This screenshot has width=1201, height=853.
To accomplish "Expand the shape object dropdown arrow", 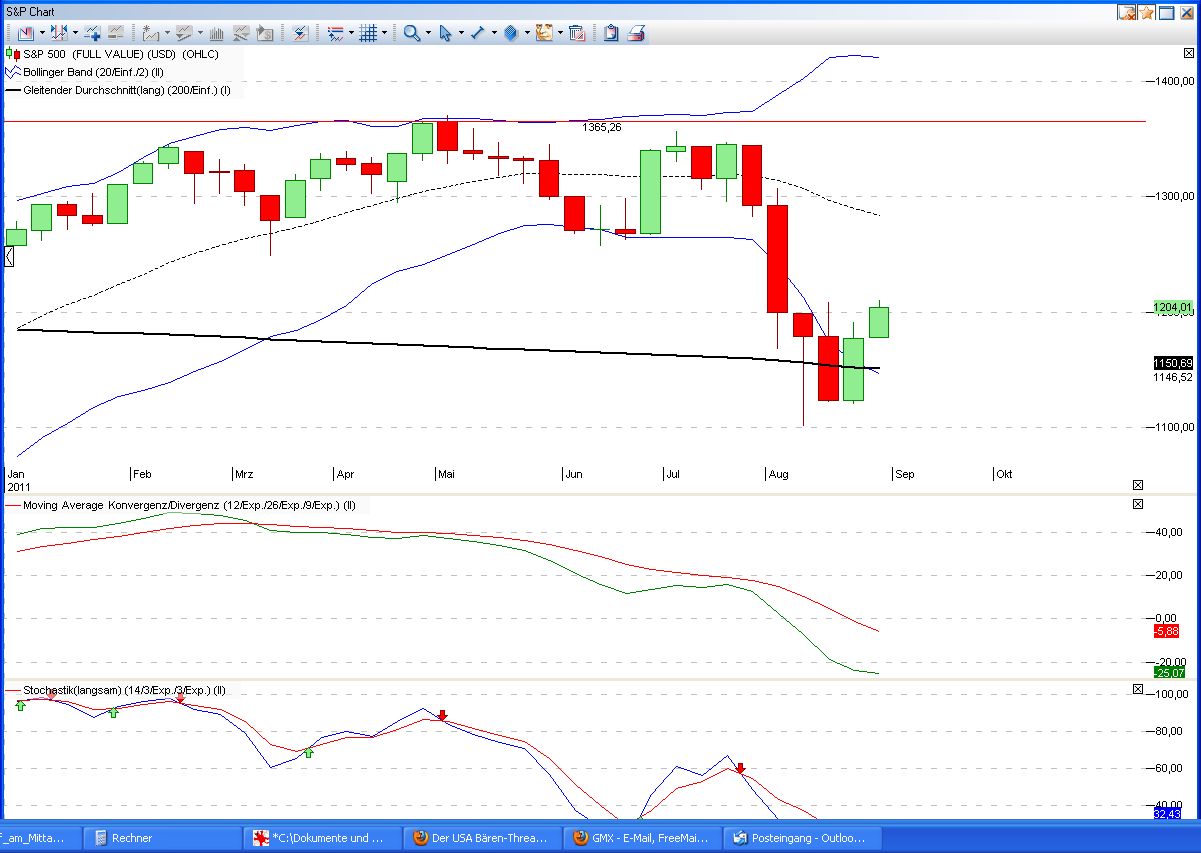I will 527,33.
